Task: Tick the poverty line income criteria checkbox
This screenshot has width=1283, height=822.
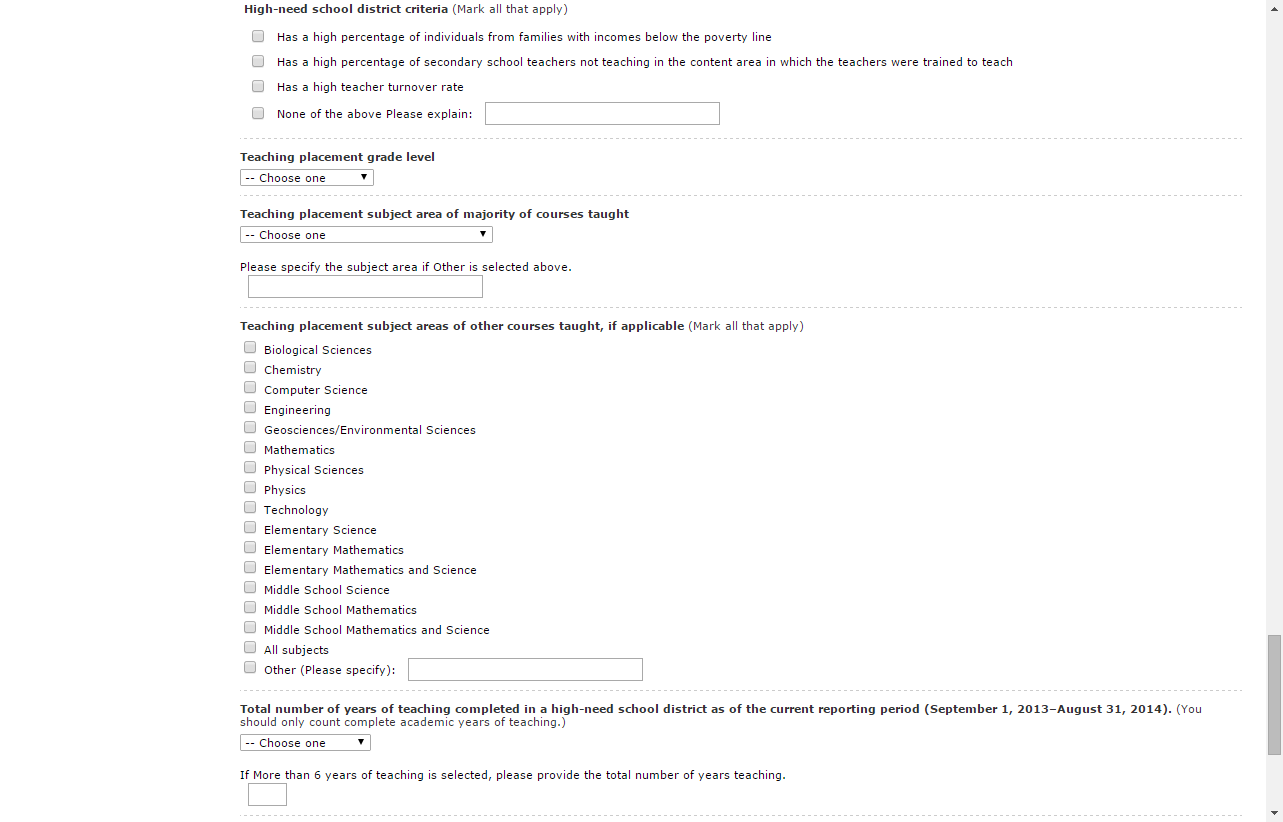Action: point(258,37)
